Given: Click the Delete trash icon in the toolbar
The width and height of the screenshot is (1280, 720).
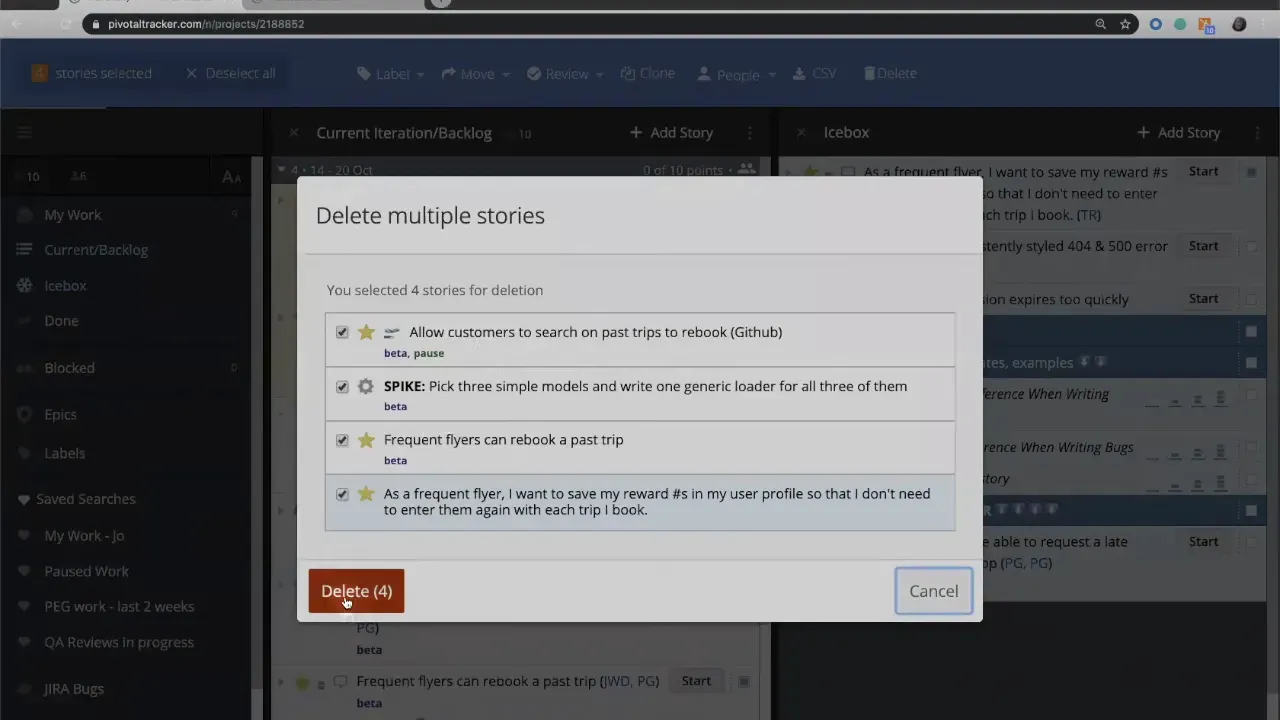Looking at the screenshot, I should (869, 73).
